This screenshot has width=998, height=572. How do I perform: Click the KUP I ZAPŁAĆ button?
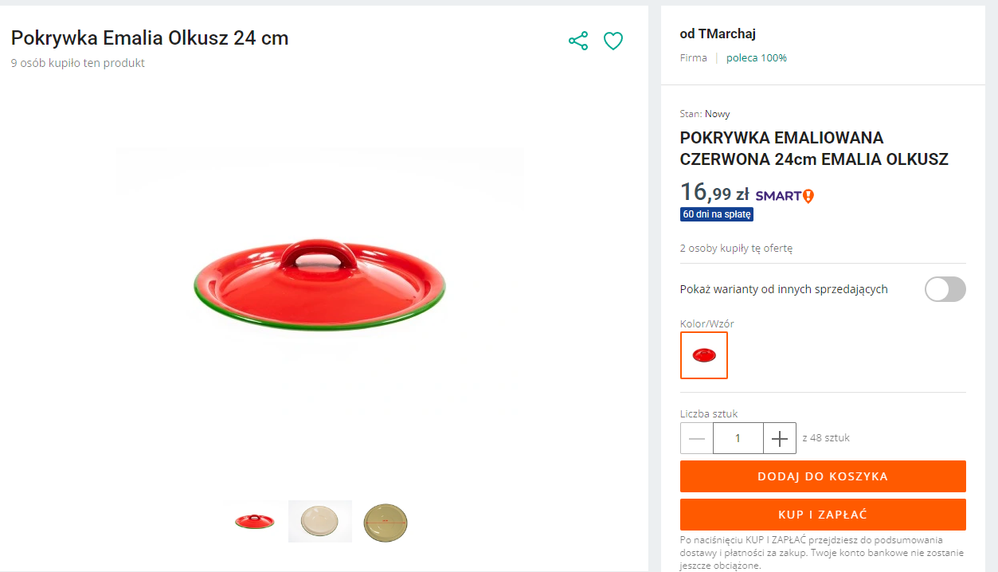[822, 514]
